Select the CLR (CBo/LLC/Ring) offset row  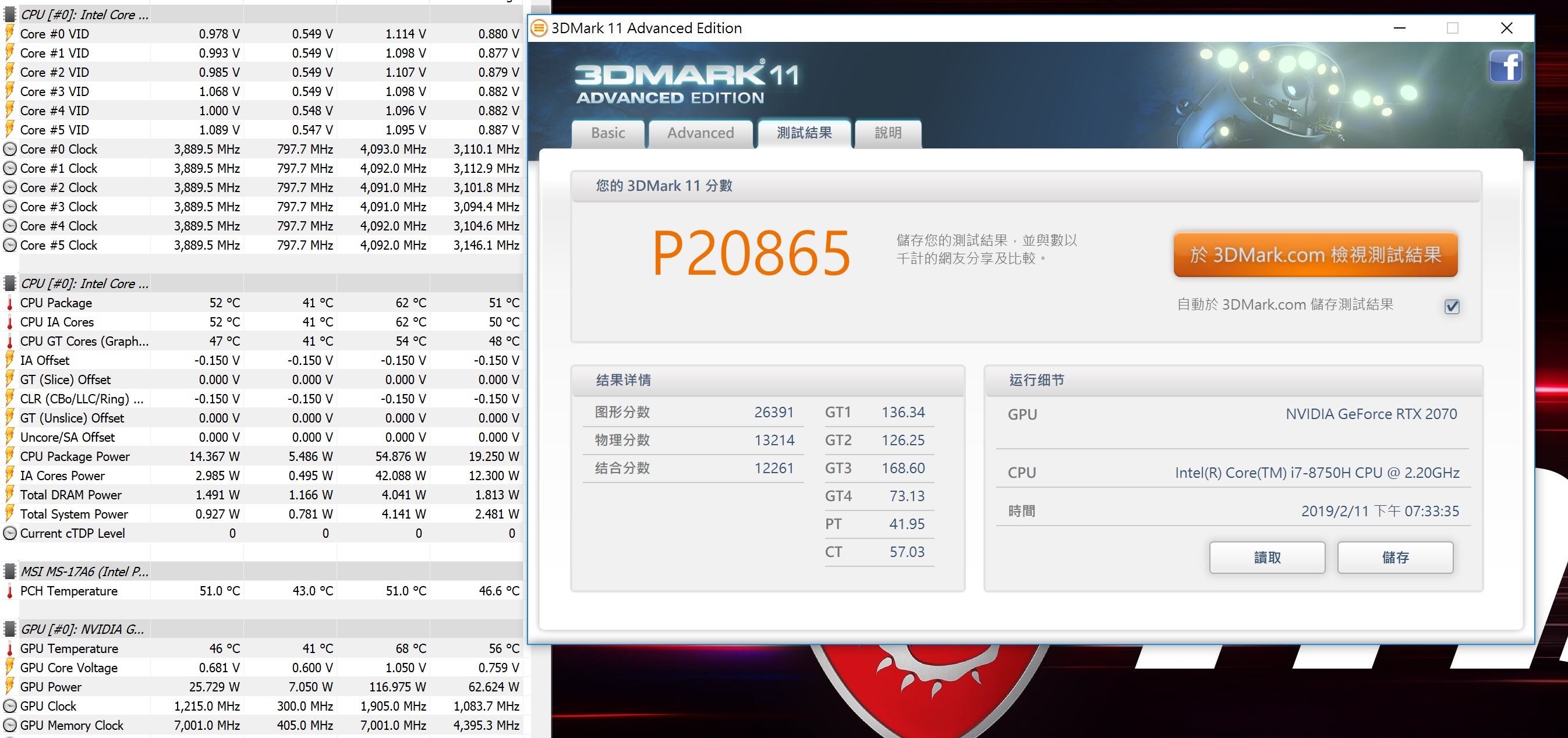[x=263, y=399]
